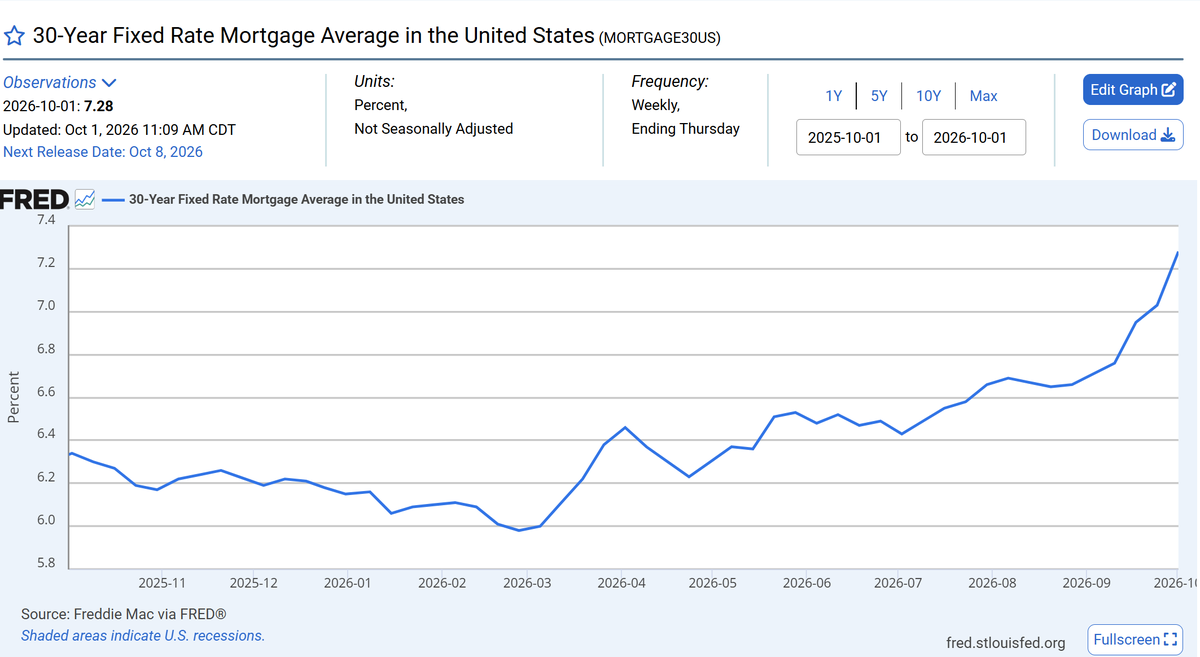Click the series ID MORTGAGE30US
1200x657 pixels.
(x=660, y=38)
